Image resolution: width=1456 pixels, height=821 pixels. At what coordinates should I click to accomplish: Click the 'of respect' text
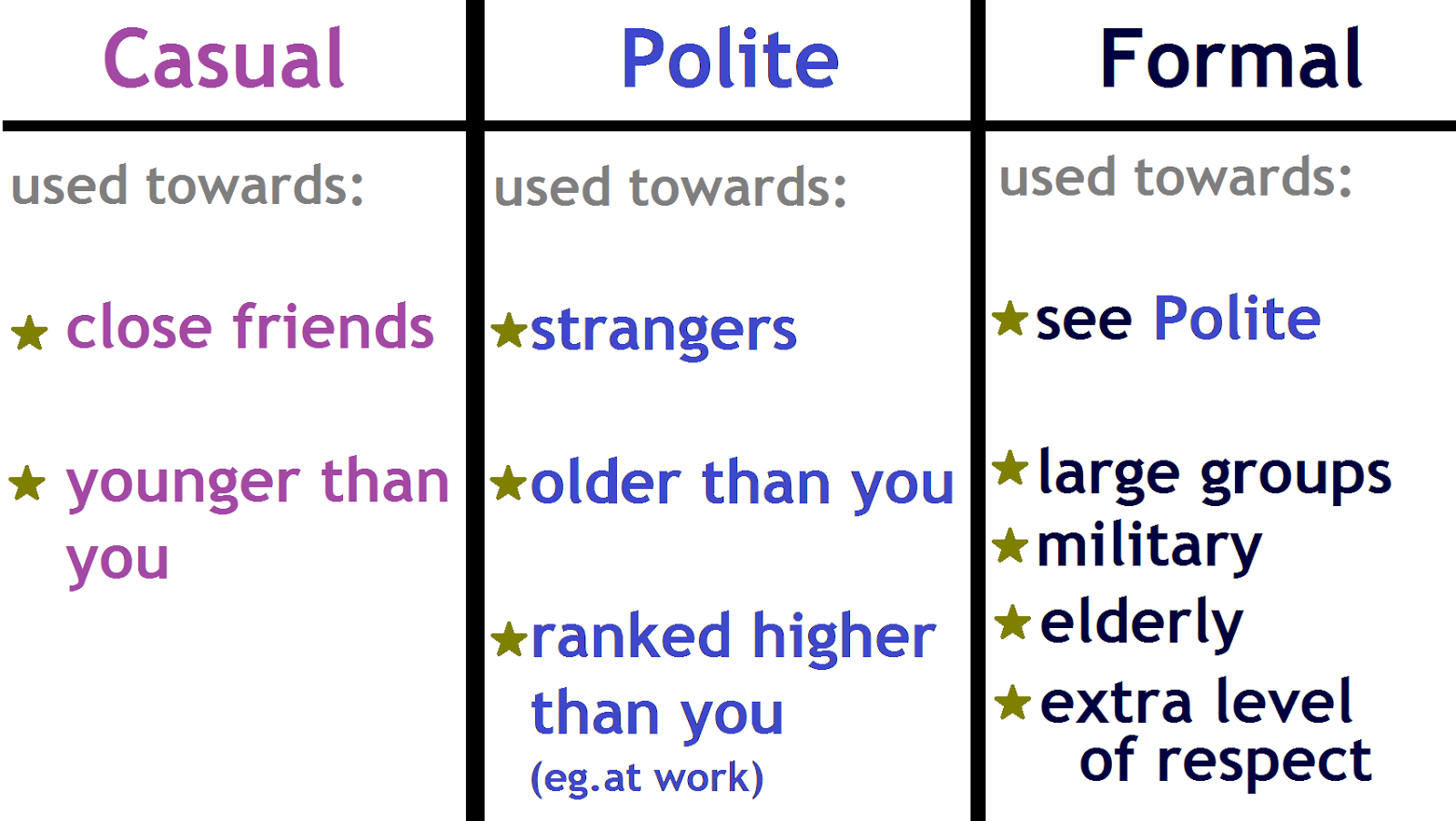(1225, 760)
